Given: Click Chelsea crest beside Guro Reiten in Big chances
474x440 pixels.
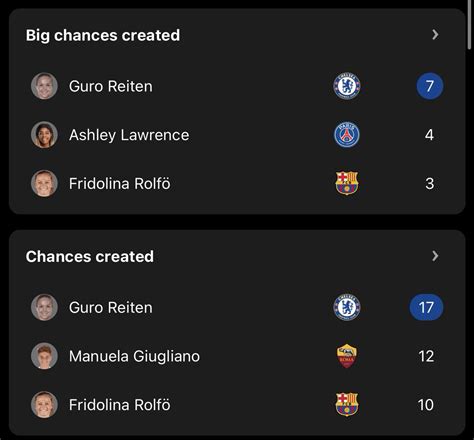Looking at the screenshot, I should coord(347,86).
